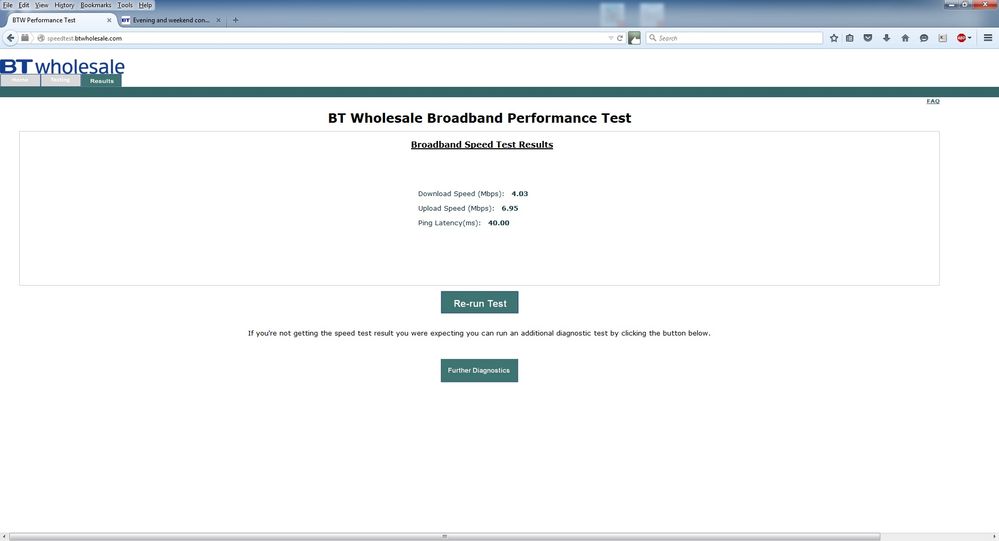Select the greyed Home page tab
The height and width of the screenshot is (541, 999).
(20, 80)
